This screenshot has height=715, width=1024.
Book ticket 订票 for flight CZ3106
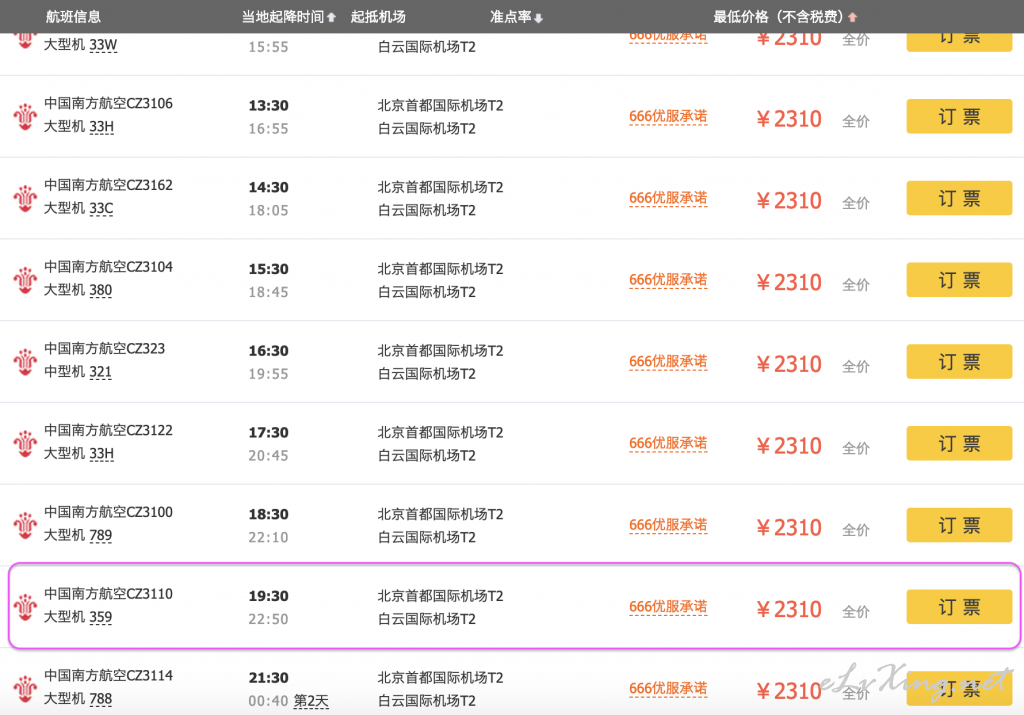coord(959,116)
